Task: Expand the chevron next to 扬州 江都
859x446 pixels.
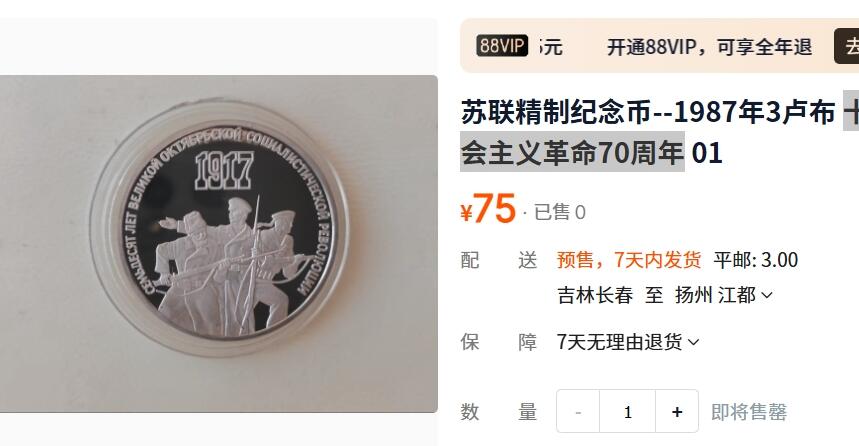Action: point(767,296)
